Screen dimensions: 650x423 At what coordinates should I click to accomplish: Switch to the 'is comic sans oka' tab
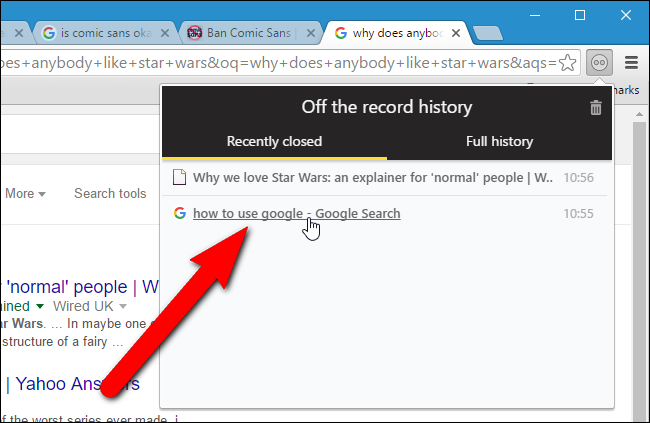[106, 33]
